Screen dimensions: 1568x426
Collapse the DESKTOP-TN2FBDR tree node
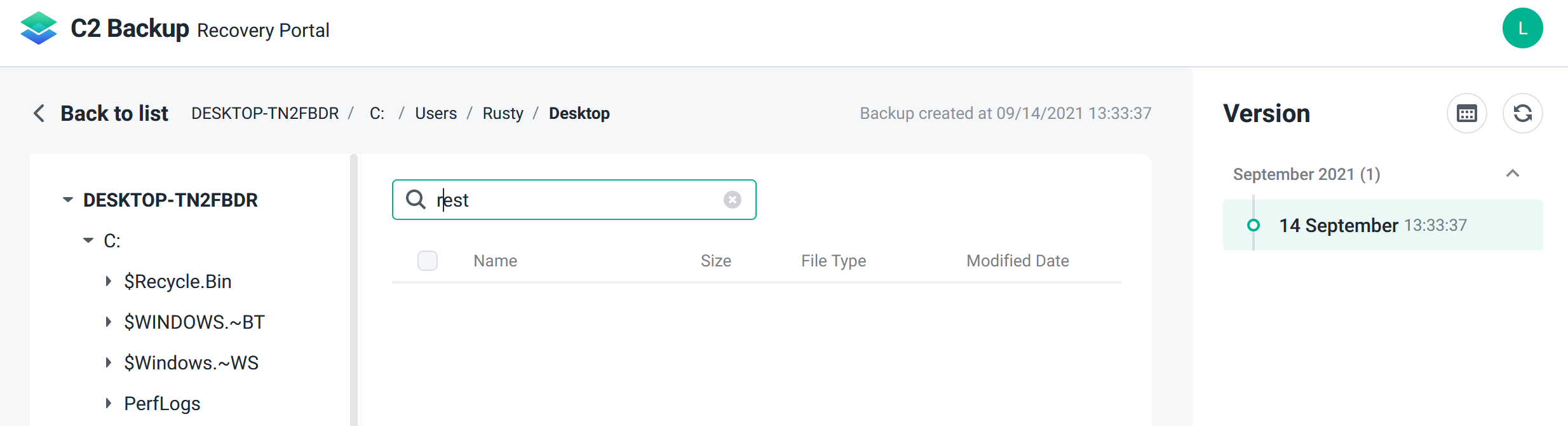pos(68,200)
